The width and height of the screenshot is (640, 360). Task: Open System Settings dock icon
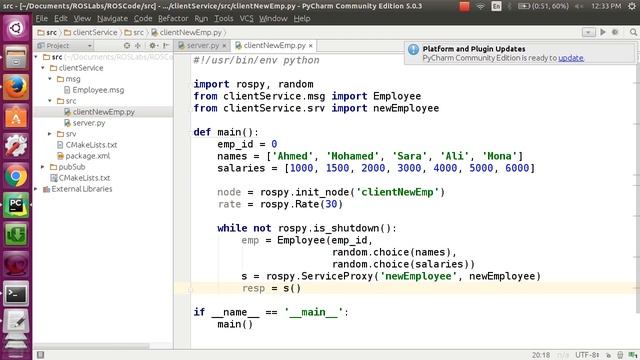(x=16, y=146)
